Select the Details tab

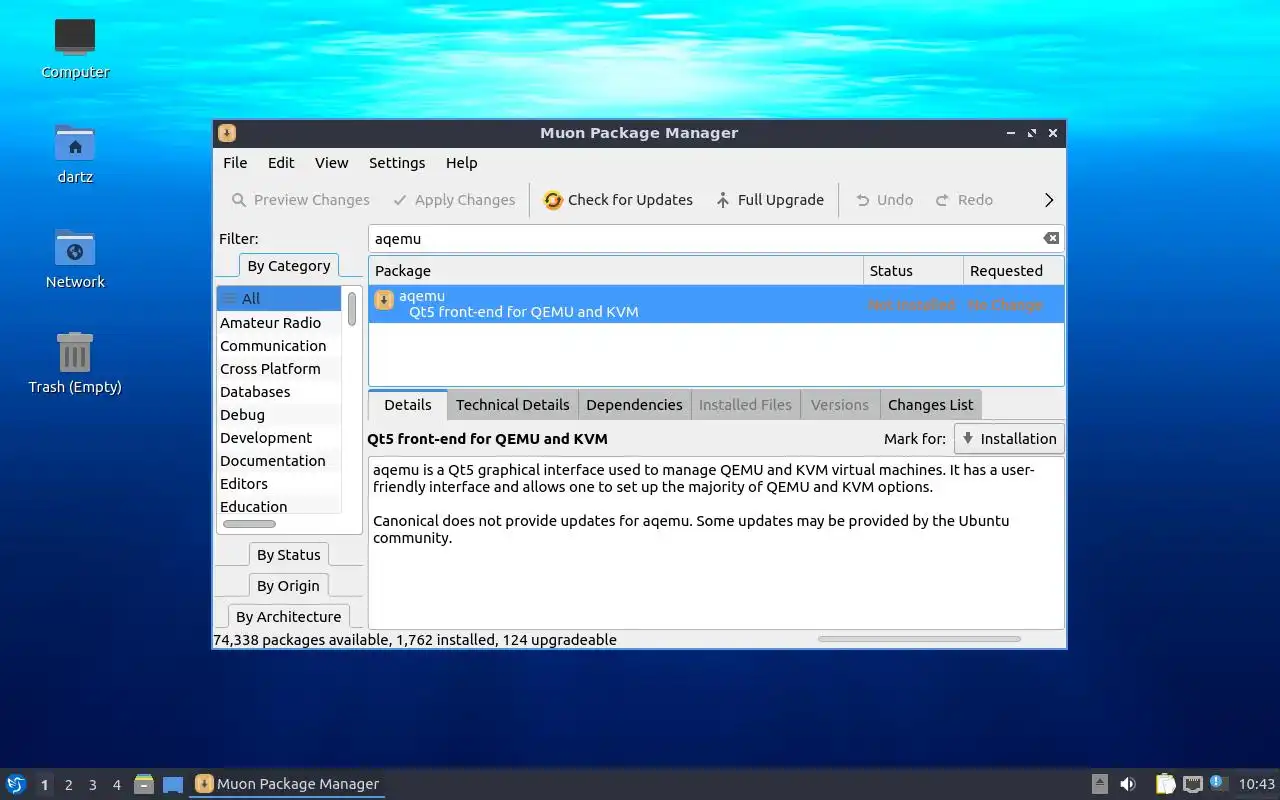tap(407, 405)
